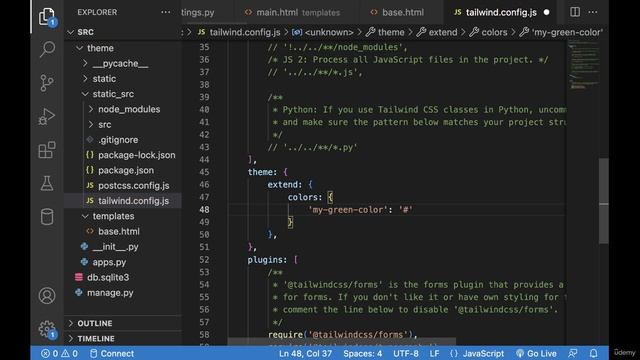The width and height of the screenshot is (640, 360).
Task: Open manage.py file
Action: tap(122, 293)
